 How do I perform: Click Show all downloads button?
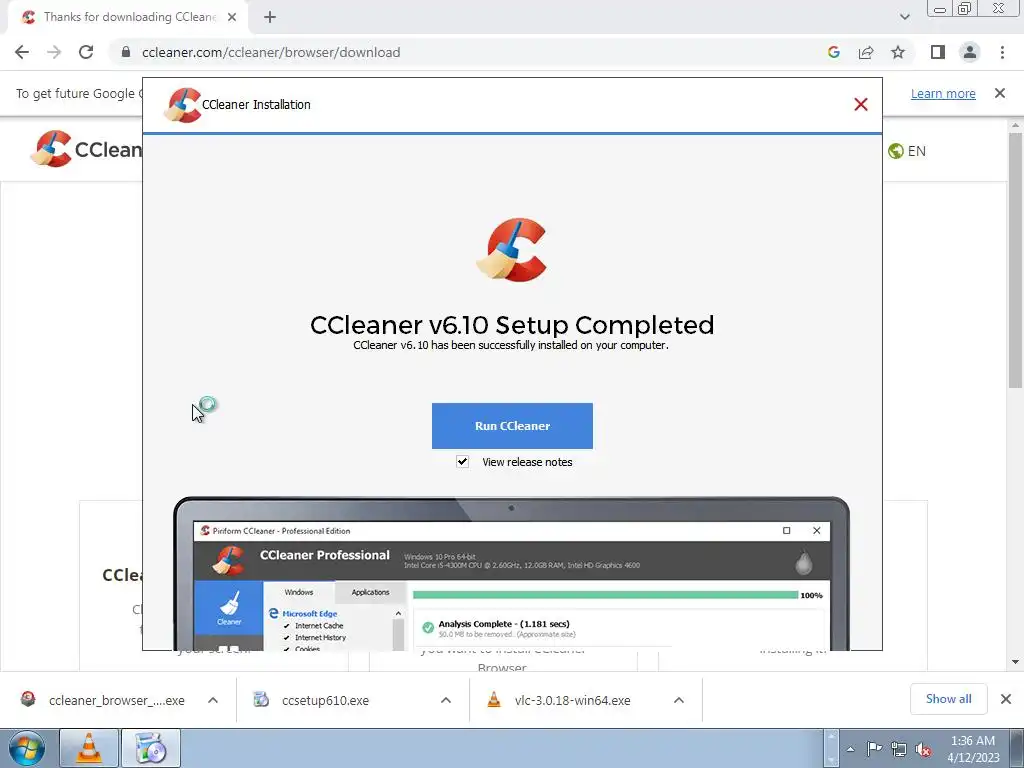tap(948, 699)
